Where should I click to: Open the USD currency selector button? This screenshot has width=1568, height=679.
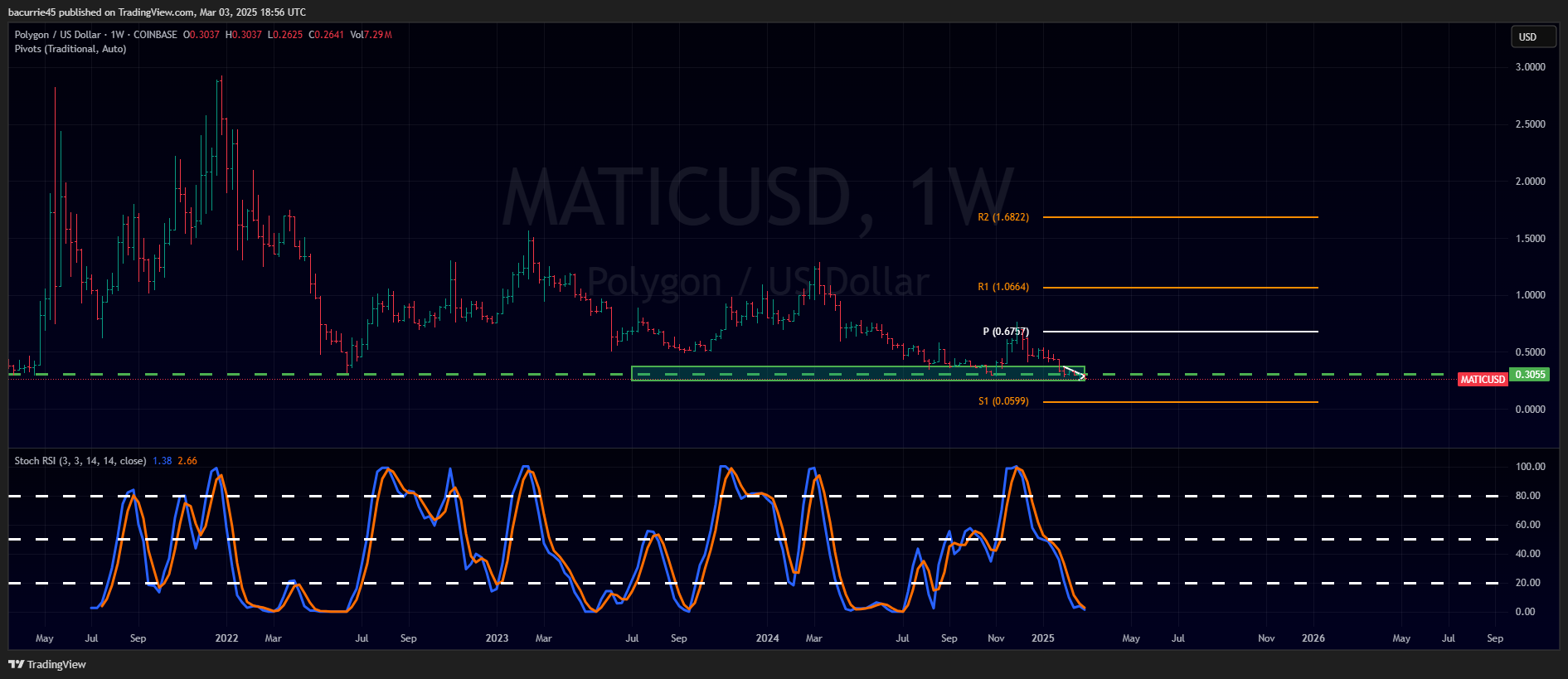click(1533, 36)
